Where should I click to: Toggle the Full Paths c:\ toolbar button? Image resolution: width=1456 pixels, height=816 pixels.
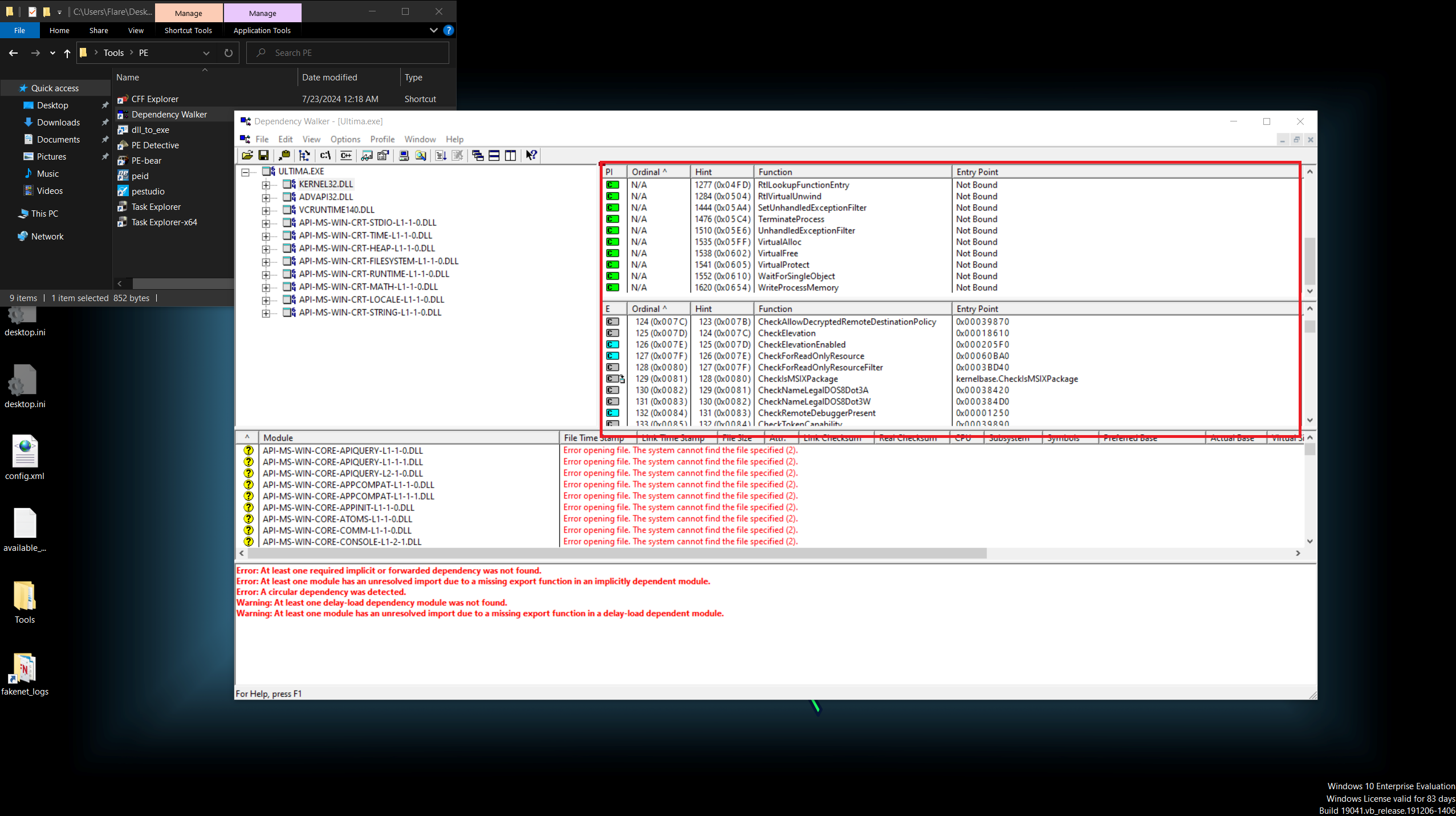(x=326, y=155)
